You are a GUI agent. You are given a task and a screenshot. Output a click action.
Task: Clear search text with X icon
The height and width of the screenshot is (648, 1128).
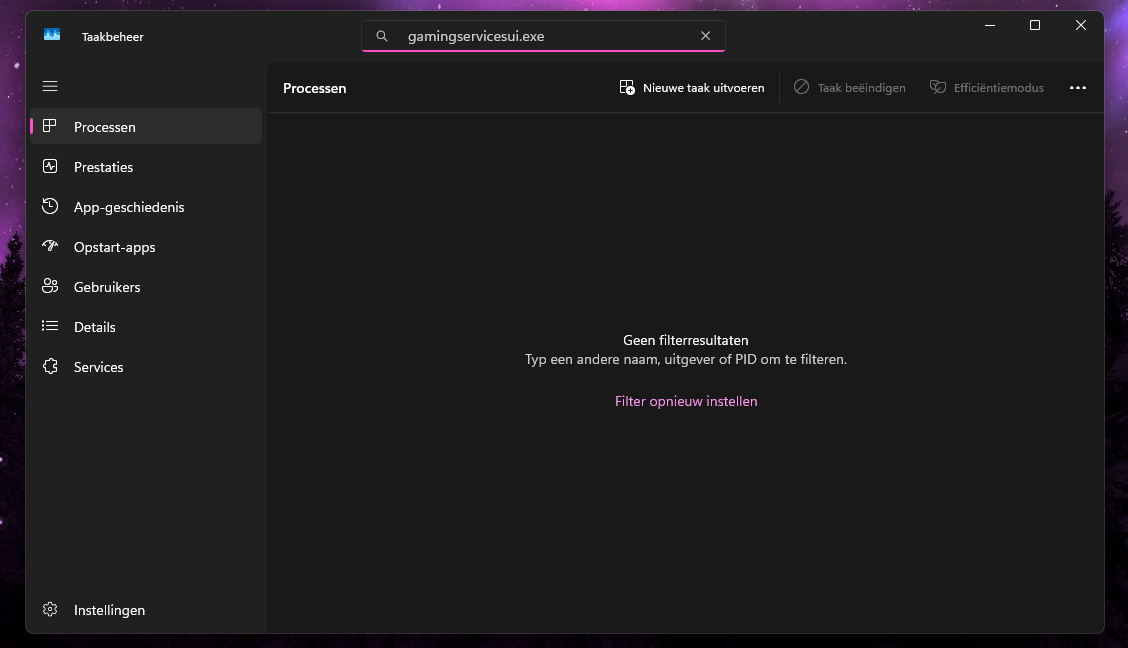click(706, 36)
